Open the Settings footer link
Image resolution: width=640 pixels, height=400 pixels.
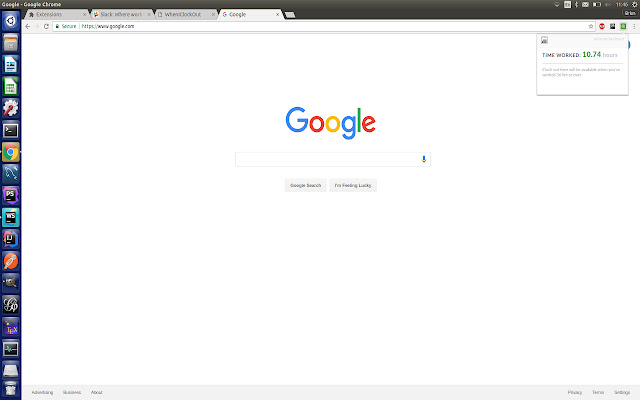tap(622, 392)
